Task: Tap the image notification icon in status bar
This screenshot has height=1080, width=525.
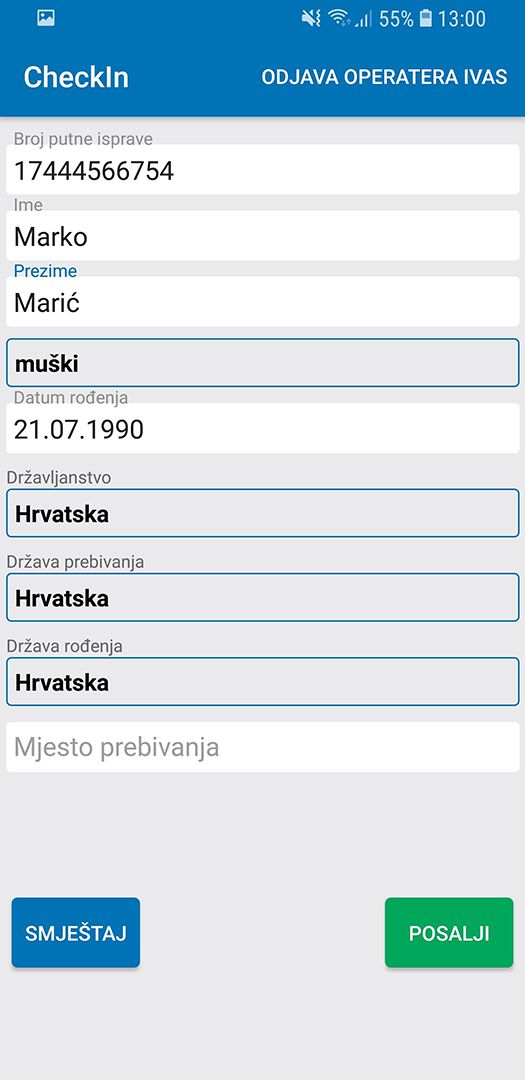Action: click(x=46, y=19)
